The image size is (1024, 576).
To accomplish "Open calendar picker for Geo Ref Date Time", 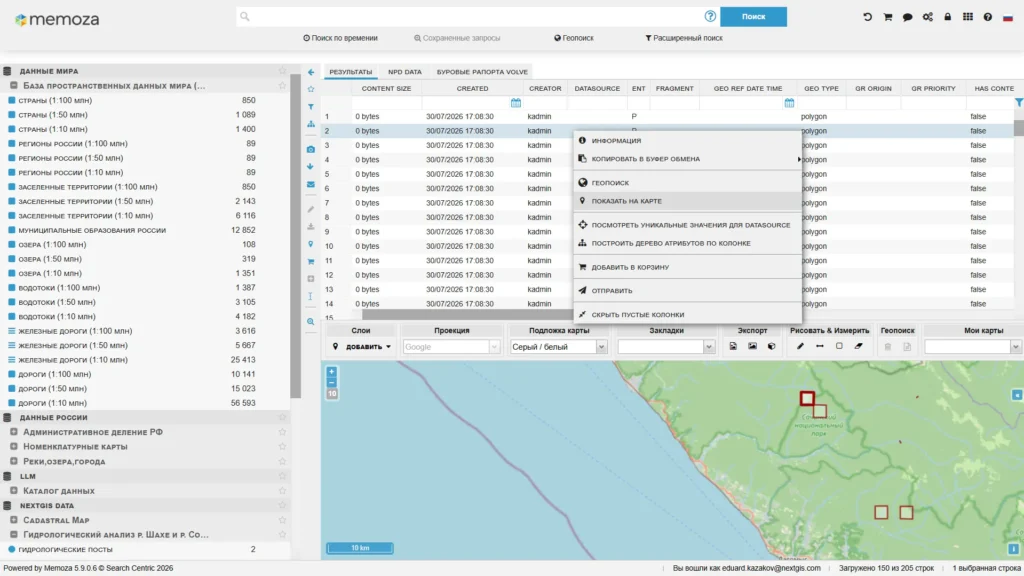I will (789, 103).
